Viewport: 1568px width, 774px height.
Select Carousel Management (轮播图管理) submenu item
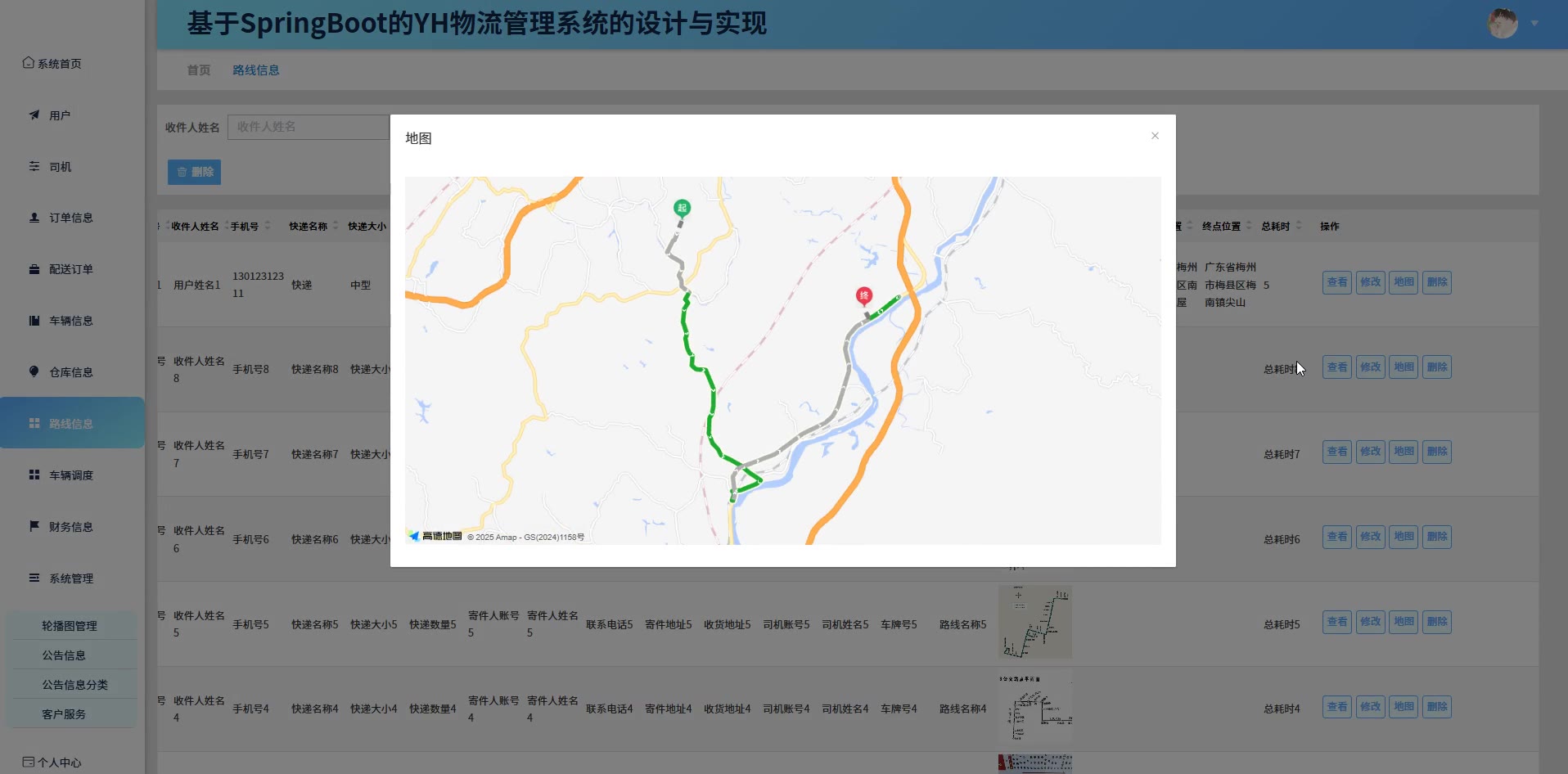pos(70,626)
